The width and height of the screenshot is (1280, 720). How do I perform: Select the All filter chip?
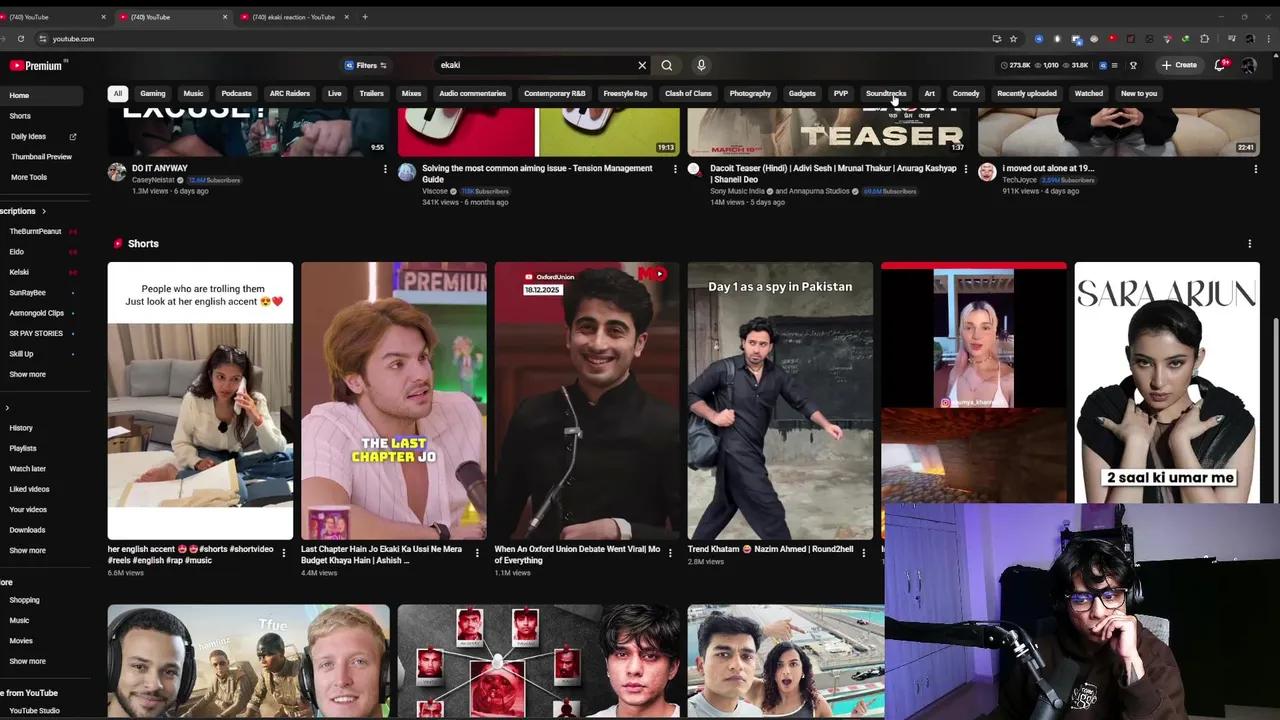[117, 93]
